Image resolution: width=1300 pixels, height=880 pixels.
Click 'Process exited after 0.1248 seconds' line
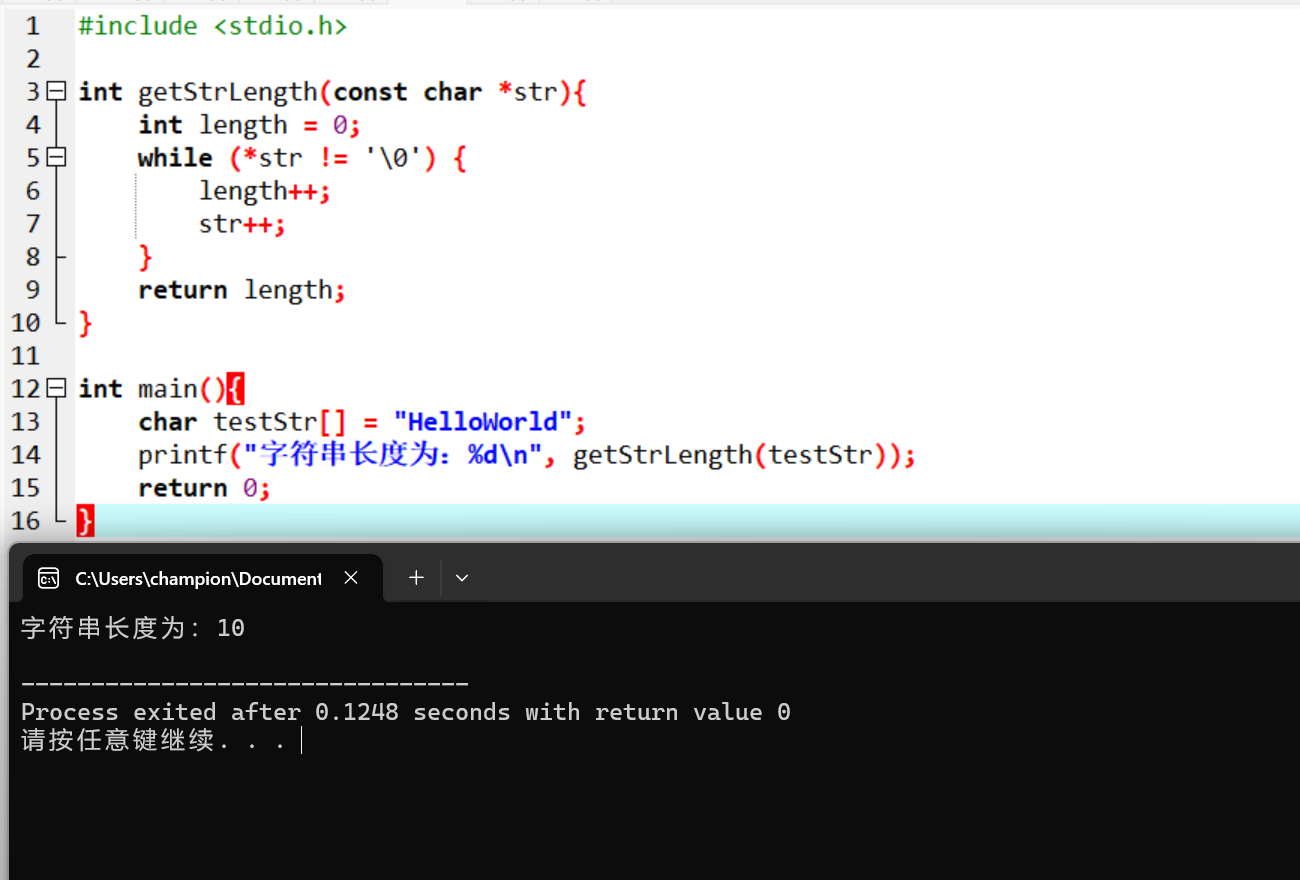click(x=406, y=712)
